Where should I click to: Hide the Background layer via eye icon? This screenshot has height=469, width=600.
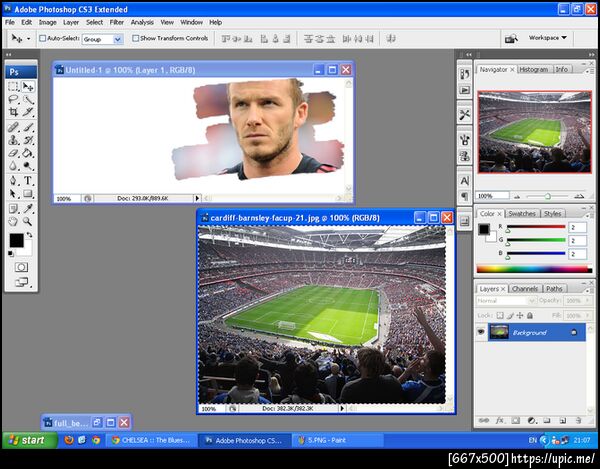481,332
